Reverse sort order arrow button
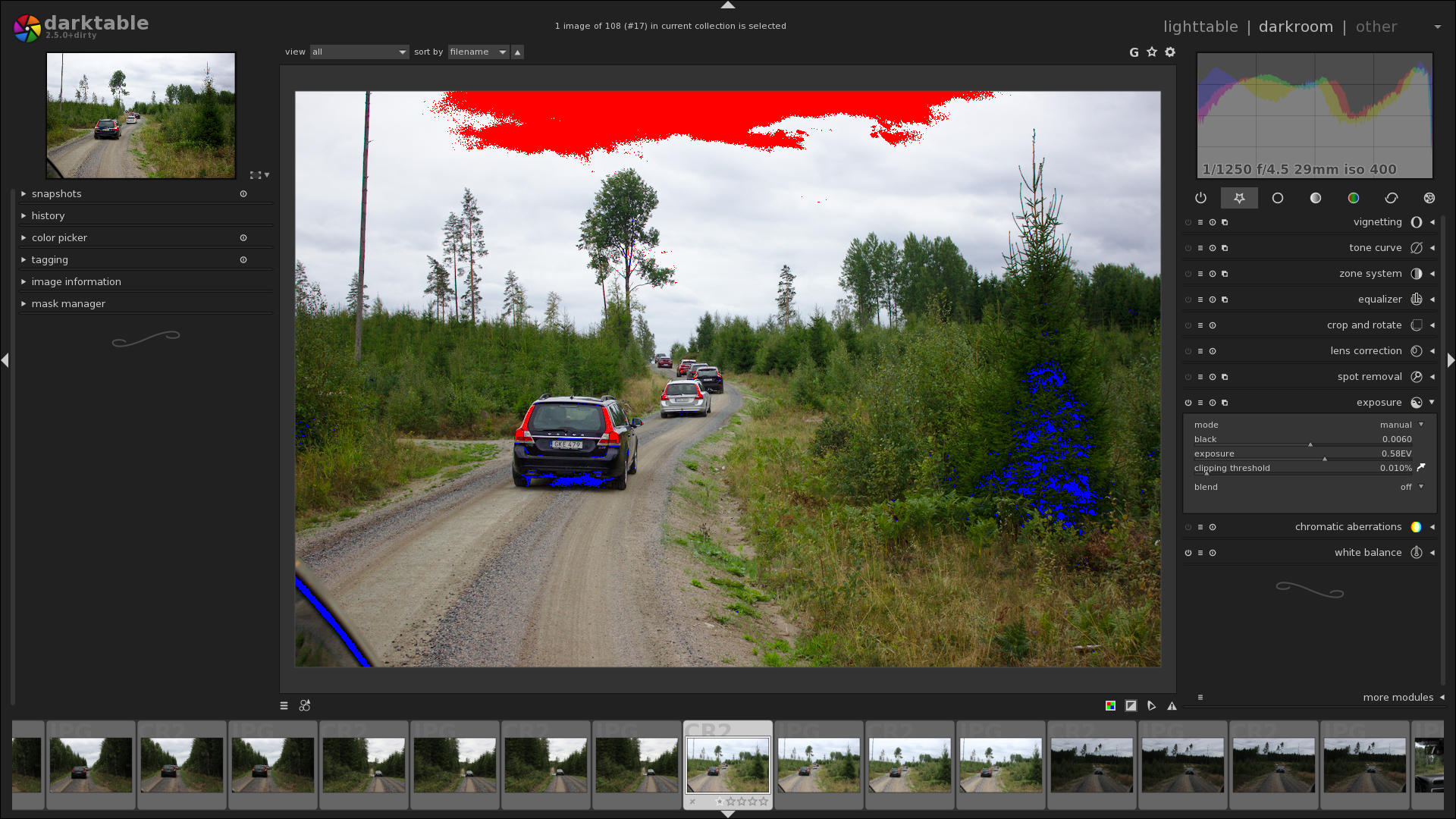Screen dimensions: 1456x819 pyautogui.click(x=517, y=52)
